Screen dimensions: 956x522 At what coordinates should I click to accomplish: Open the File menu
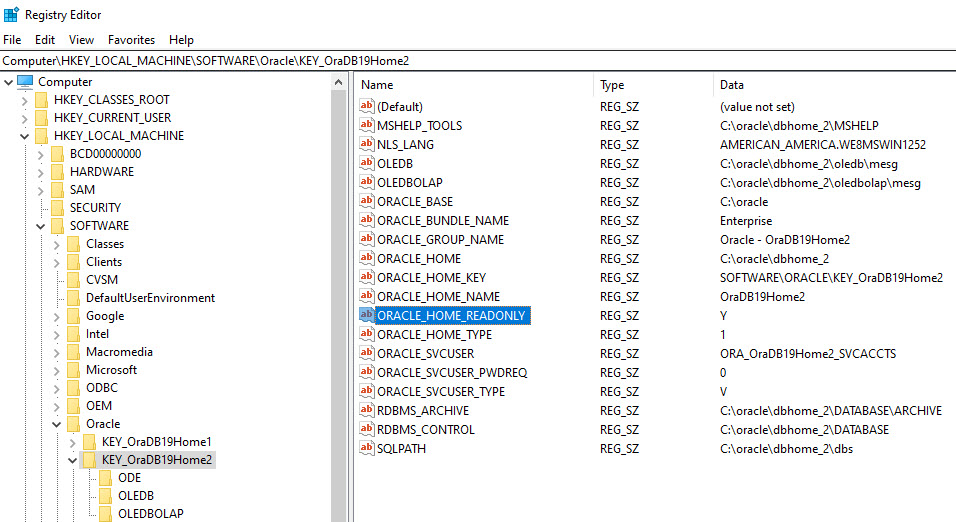(x=12, y=40)
